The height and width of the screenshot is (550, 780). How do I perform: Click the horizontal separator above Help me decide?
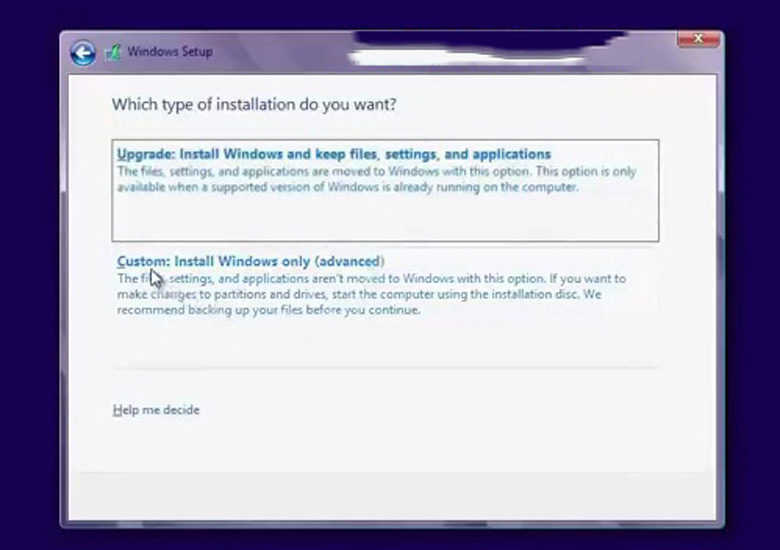(386, 368)
